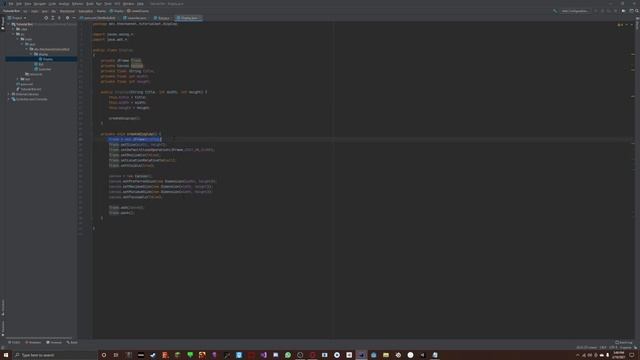Click the locate opened file icon in Project panel
The width and height of the screenshot is (640, 360).
pos(46,18)
